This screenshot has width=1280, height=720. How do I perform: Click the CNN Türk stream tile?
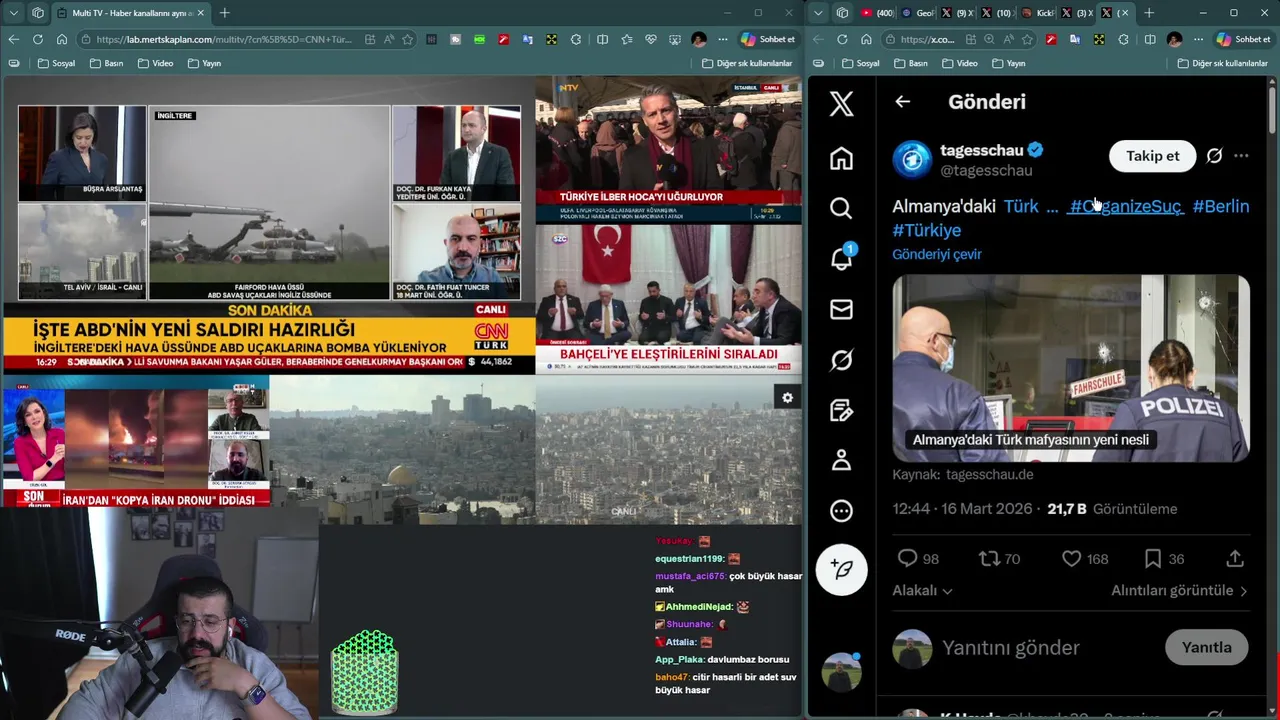pos(269,226)
